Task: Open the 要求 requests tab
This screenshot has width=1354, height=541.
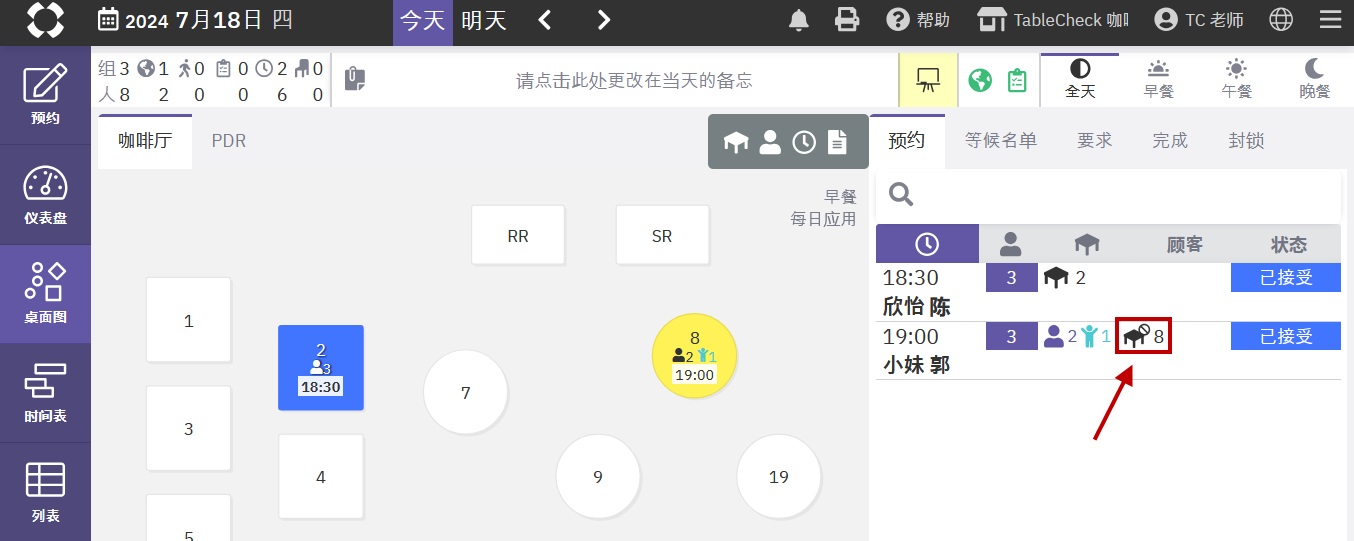Action: click(x=1095, y=141)
